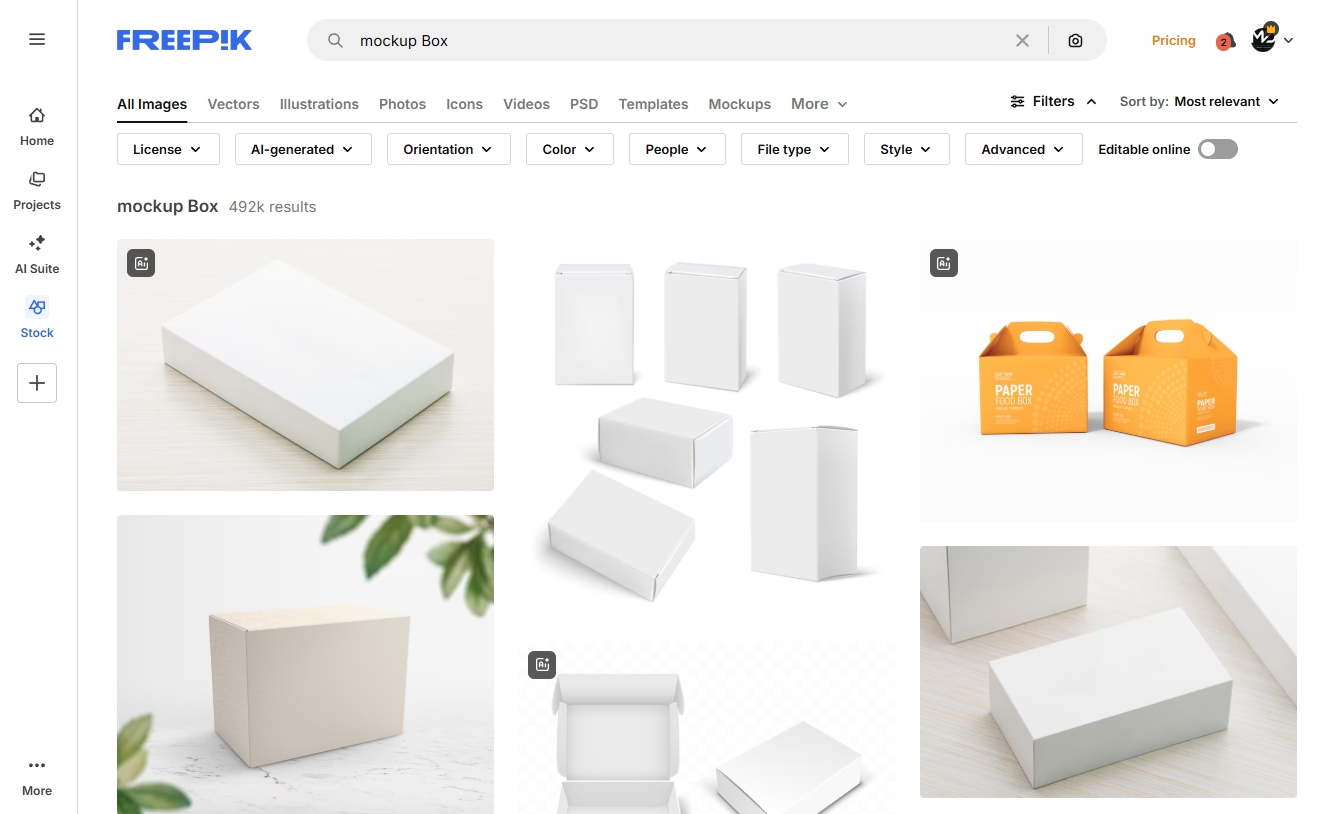This screenshot has width=1332, height=814.
Task: Click the Stock icon in the sidebar
Action: click(37, 308)
